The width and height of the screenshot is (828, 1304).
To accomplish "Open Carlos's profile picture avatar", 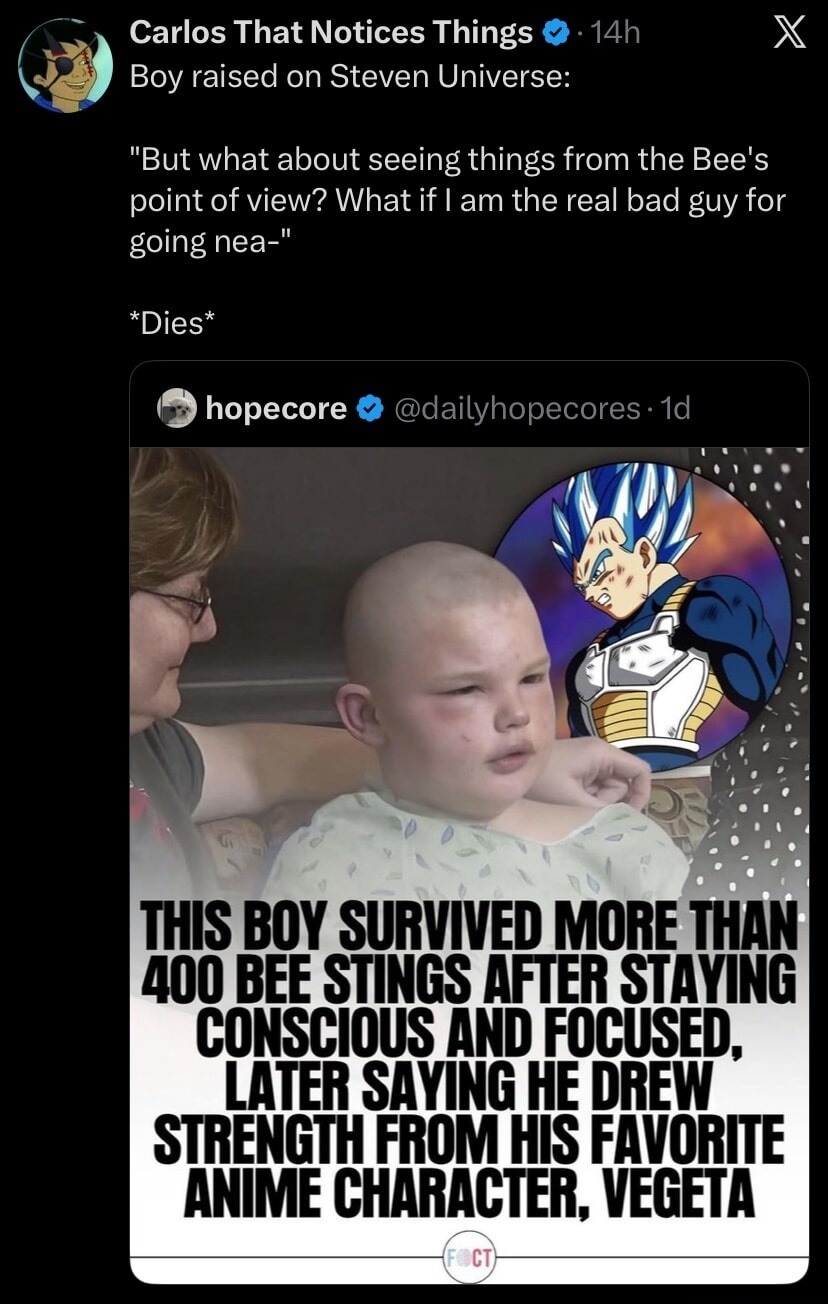I will [66, 66].
